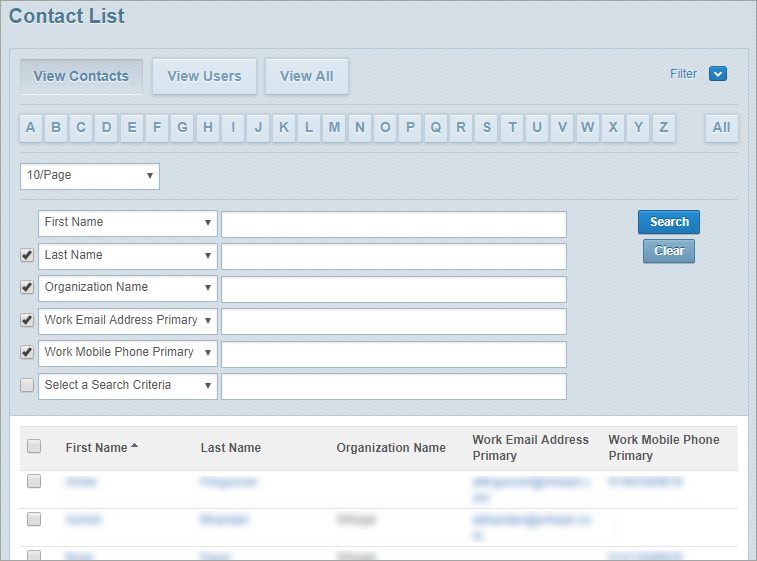757x561 pixels.
Task: Filter contacts by letter L
Action: [309, 128]
